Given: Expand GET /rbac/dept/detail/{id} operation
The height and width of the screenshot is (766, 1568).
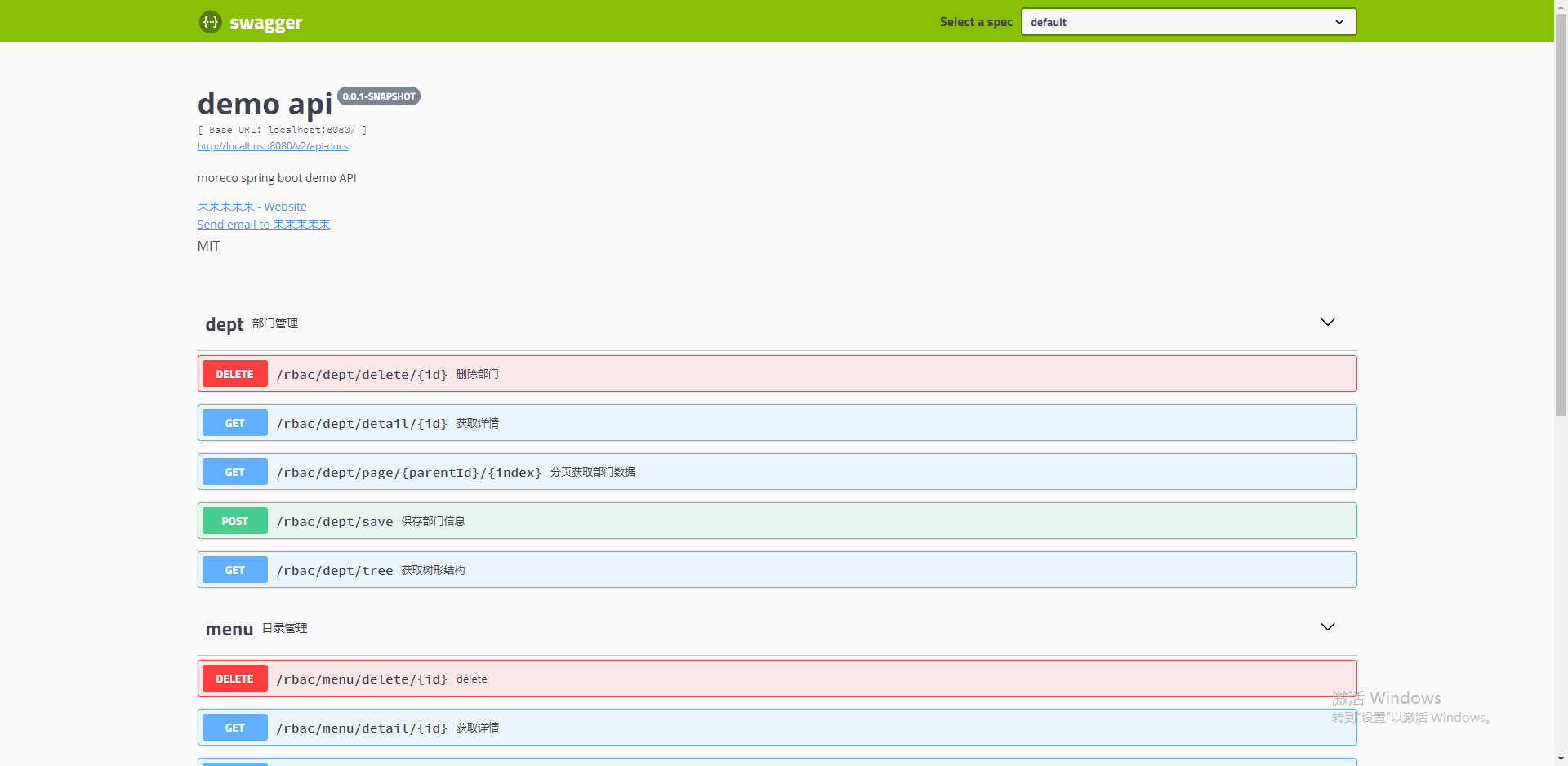Looking at the screenshot, I should click(x=777, y=423).
